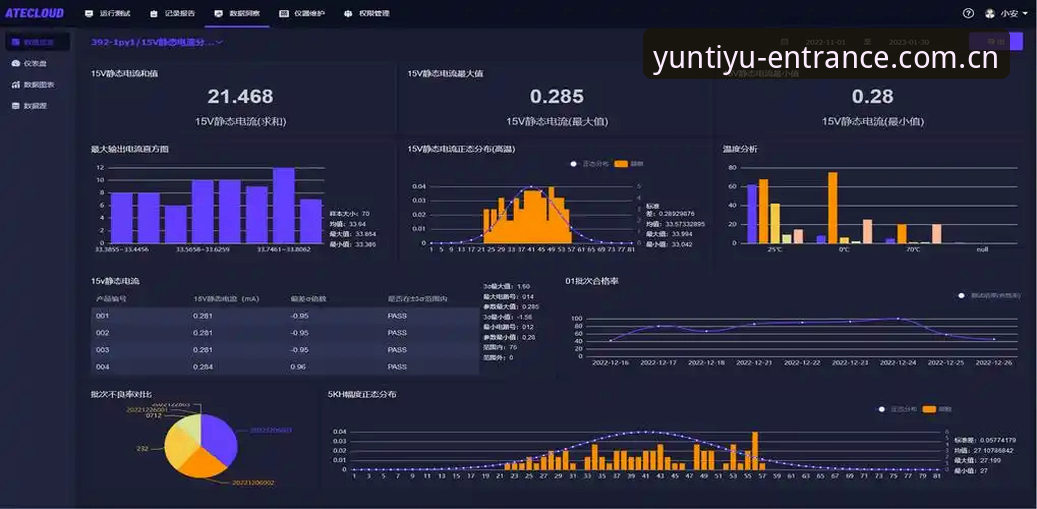Viewport: 1037px width, 509px height.
Task: Click the 15V静态电流 (mA) column header
Action: pyautogui.click(x=226, y=299)
